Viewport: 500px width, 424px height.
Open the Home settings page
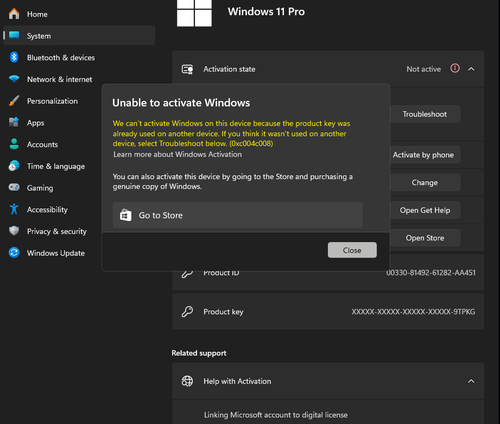pos(79,14)
